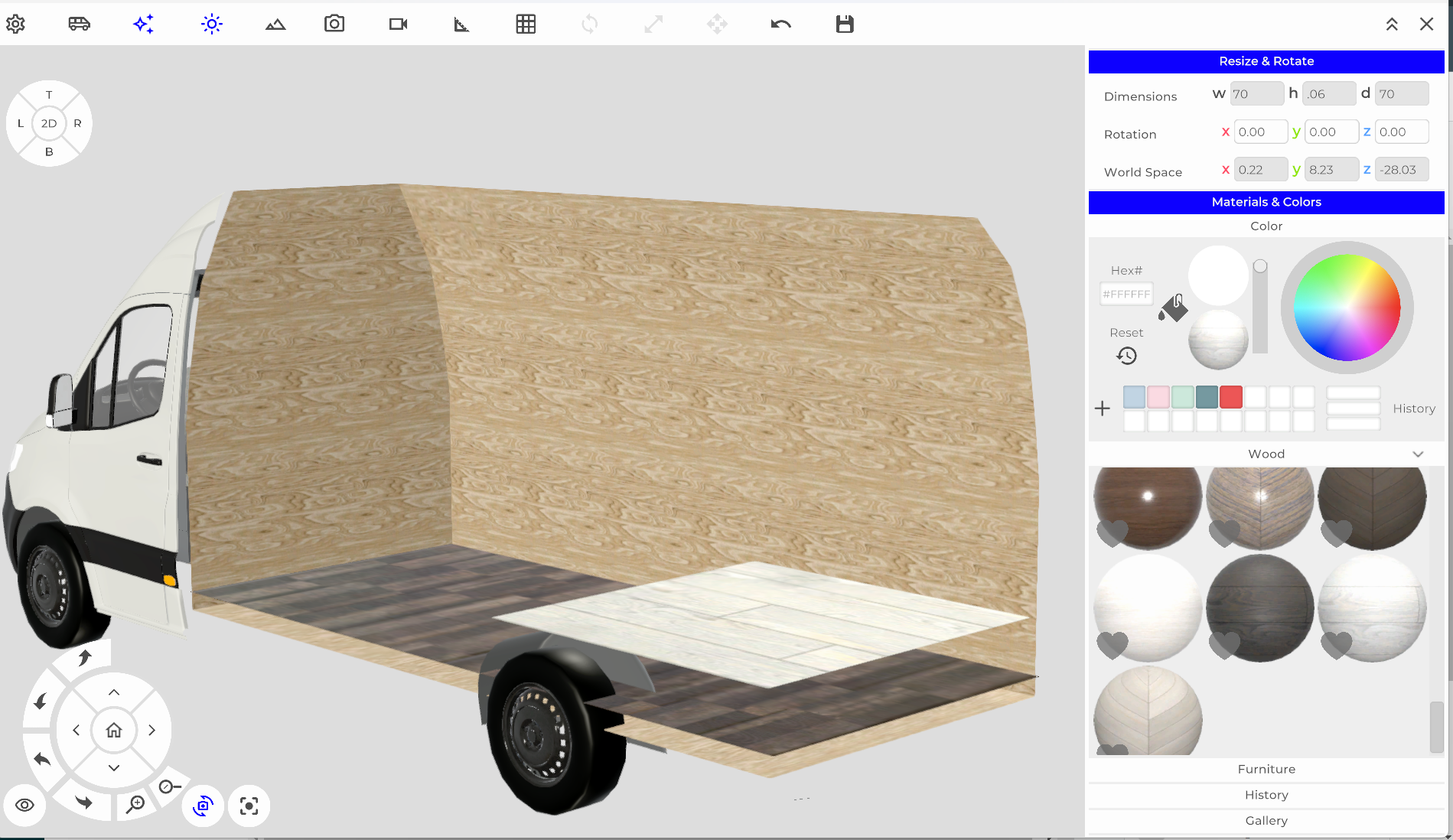The height and width of the screenshot is (840, 1453).
Task: Click the video camera record icon
Action: coord(398,24)
